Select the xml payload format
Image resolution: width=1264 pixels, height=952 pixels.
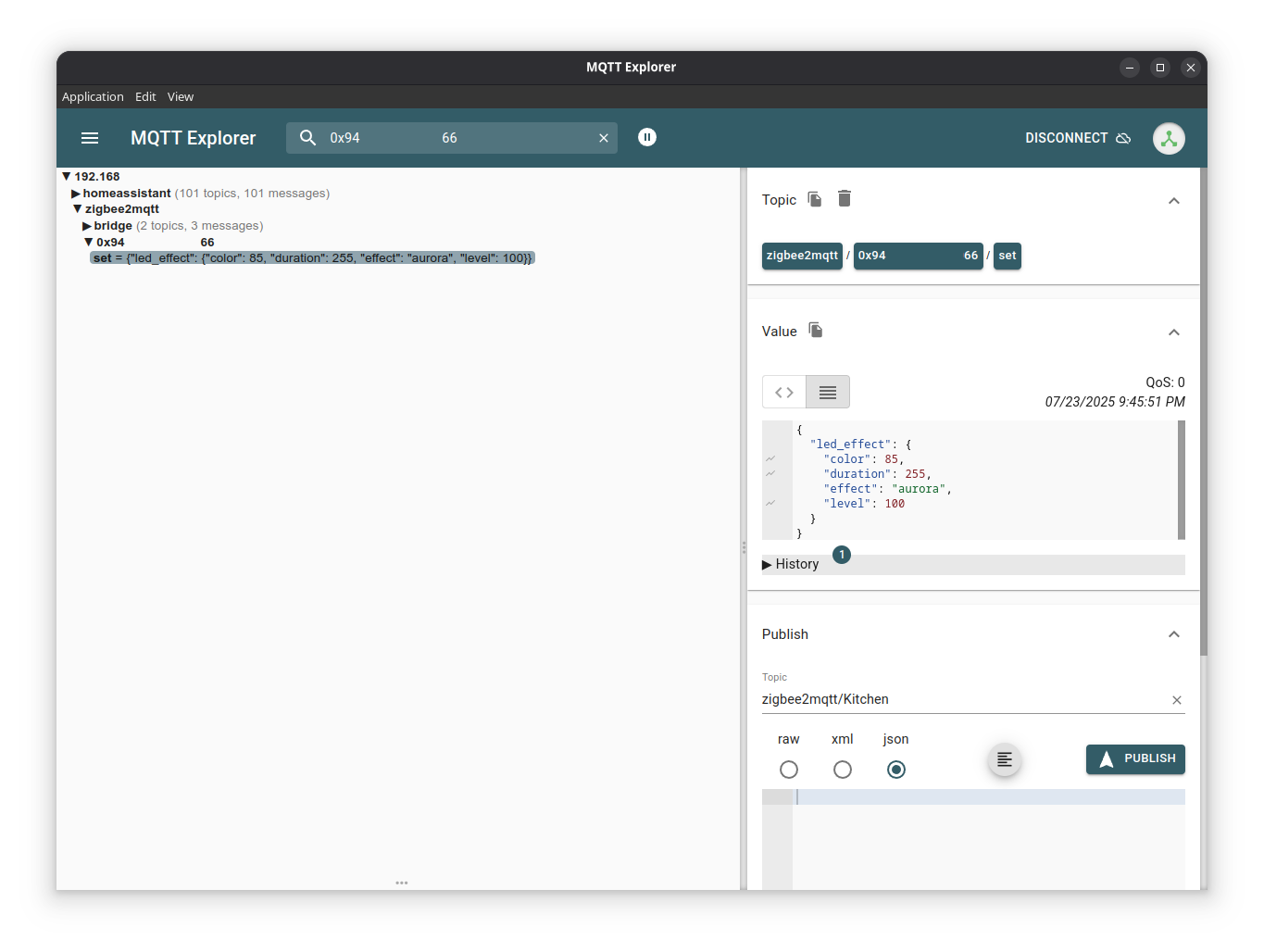point(843,770)
